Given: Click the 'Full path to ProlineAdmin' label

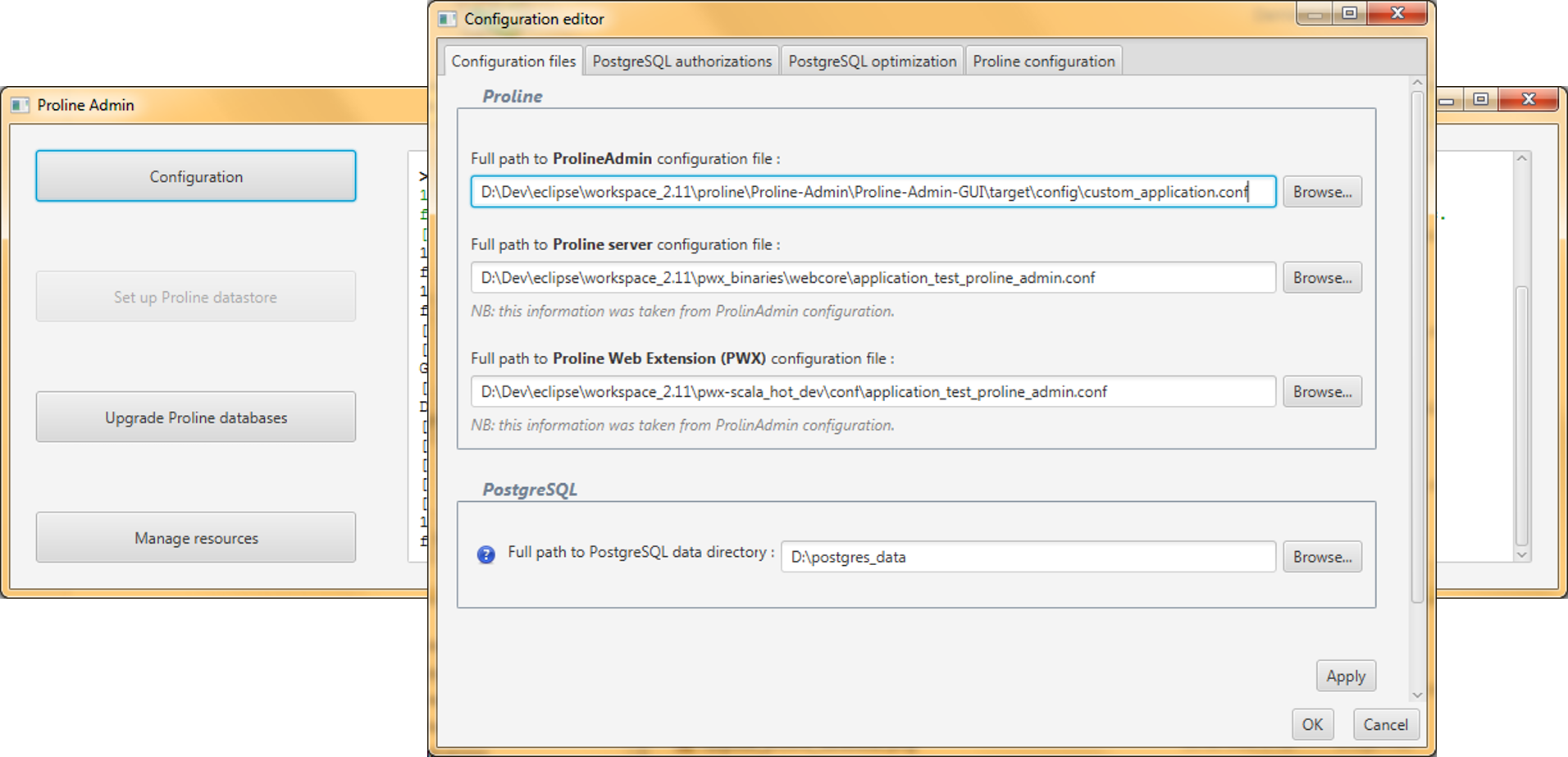Looking at the screenshot, I should [625, 158].
